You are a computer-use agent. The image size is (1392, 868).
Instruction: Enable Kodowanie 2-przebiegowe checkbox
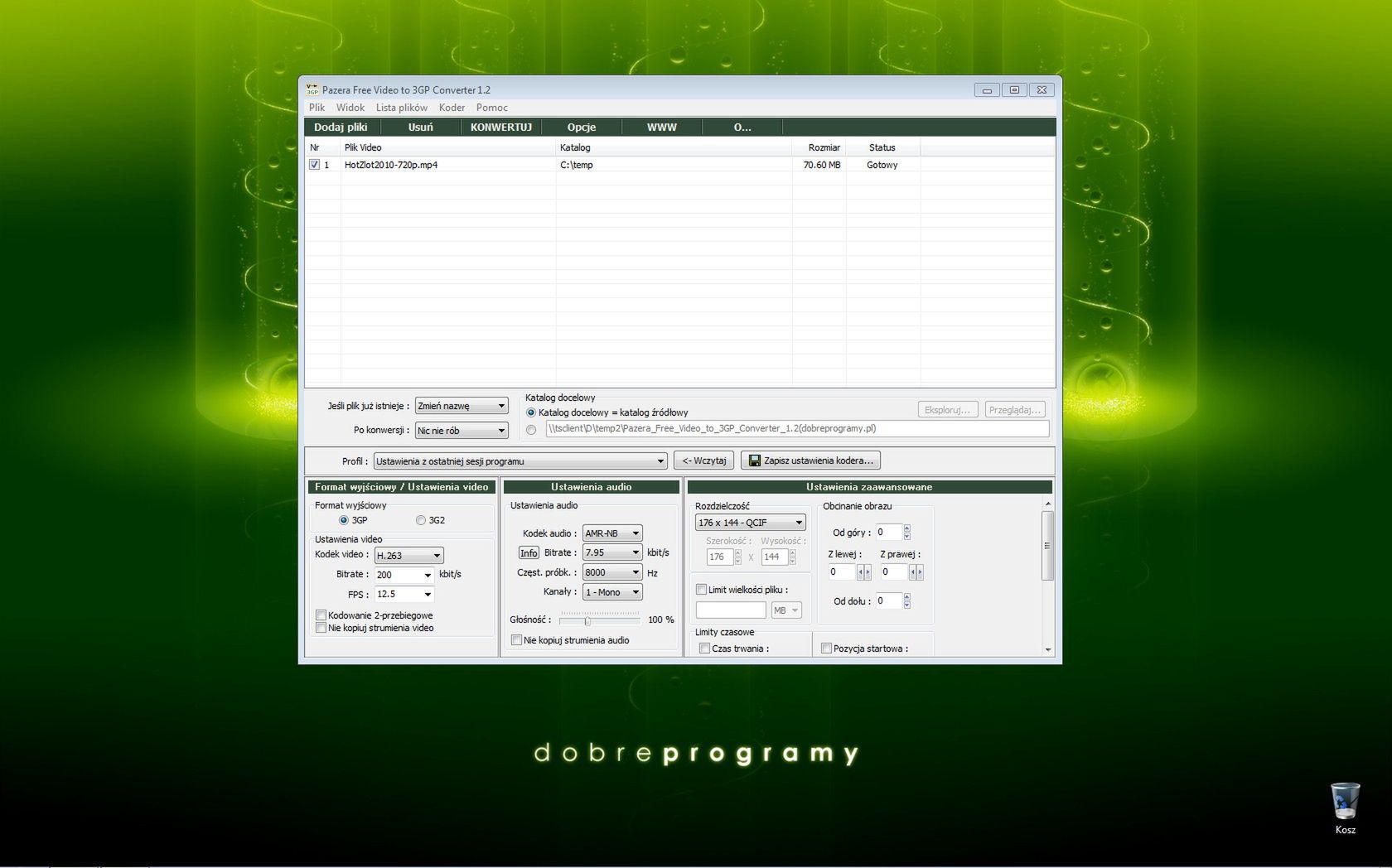click(x=321, y=615)
